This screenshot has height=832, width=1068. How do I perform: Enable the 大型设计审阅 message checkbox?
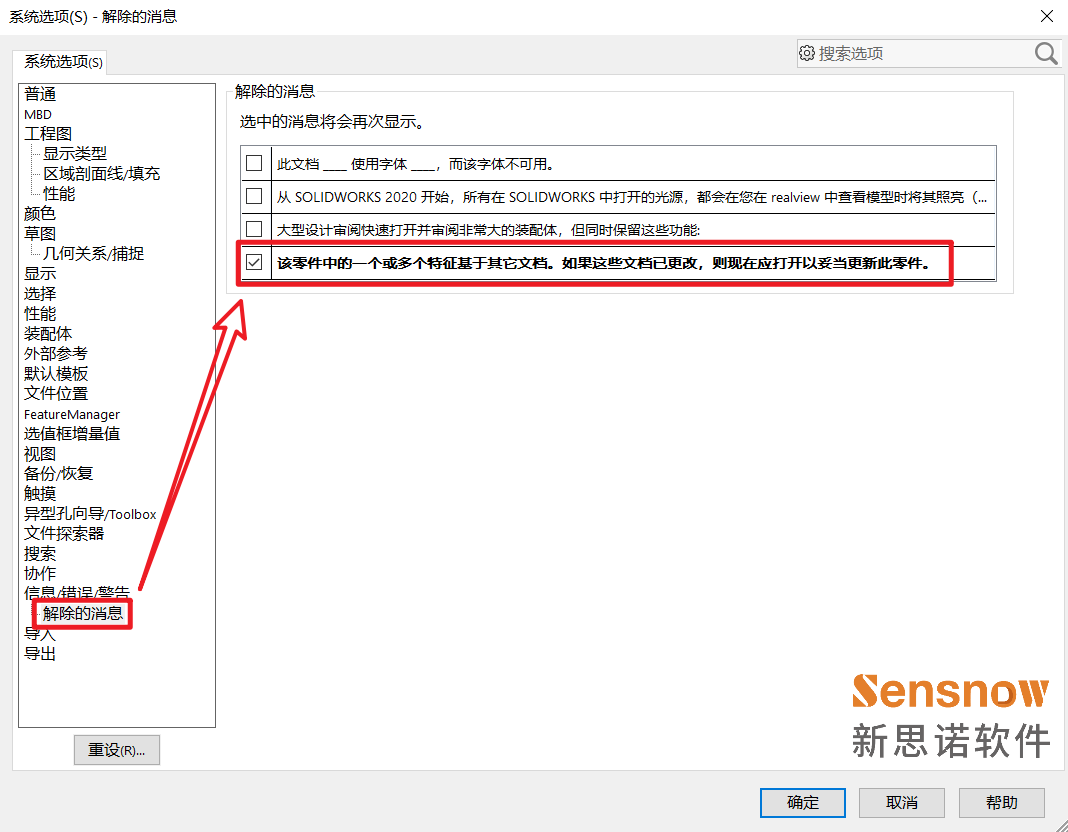coord(254,229)
